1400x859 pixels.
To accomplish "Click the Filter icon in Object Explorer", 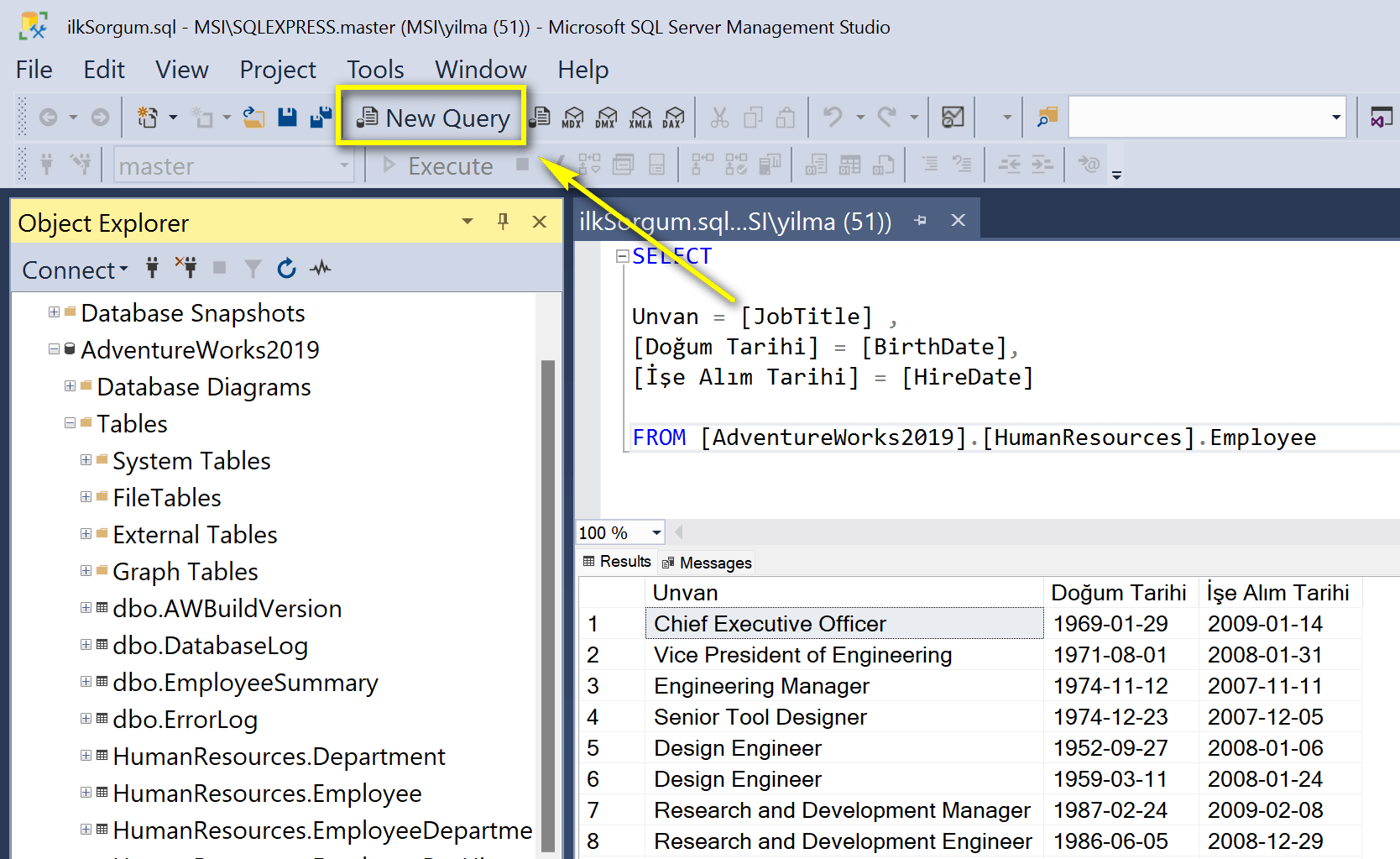I will pyautogui.click(x=253, y=268).
